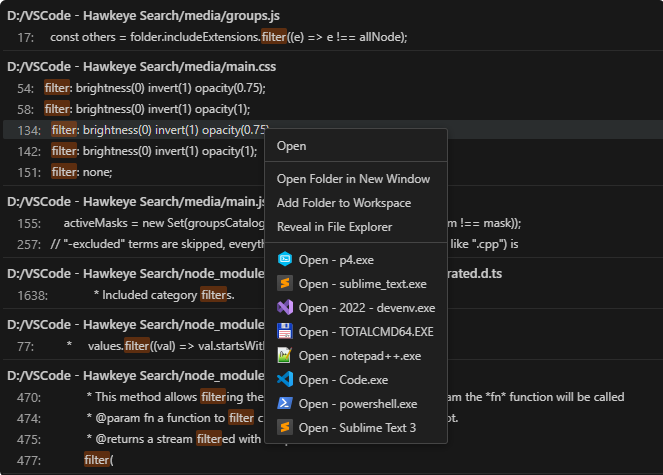Image resolution: width=663 pixels, height=475 pixels.
Task: Choose Open in the context menu
Action: click(x=356, y=146)
